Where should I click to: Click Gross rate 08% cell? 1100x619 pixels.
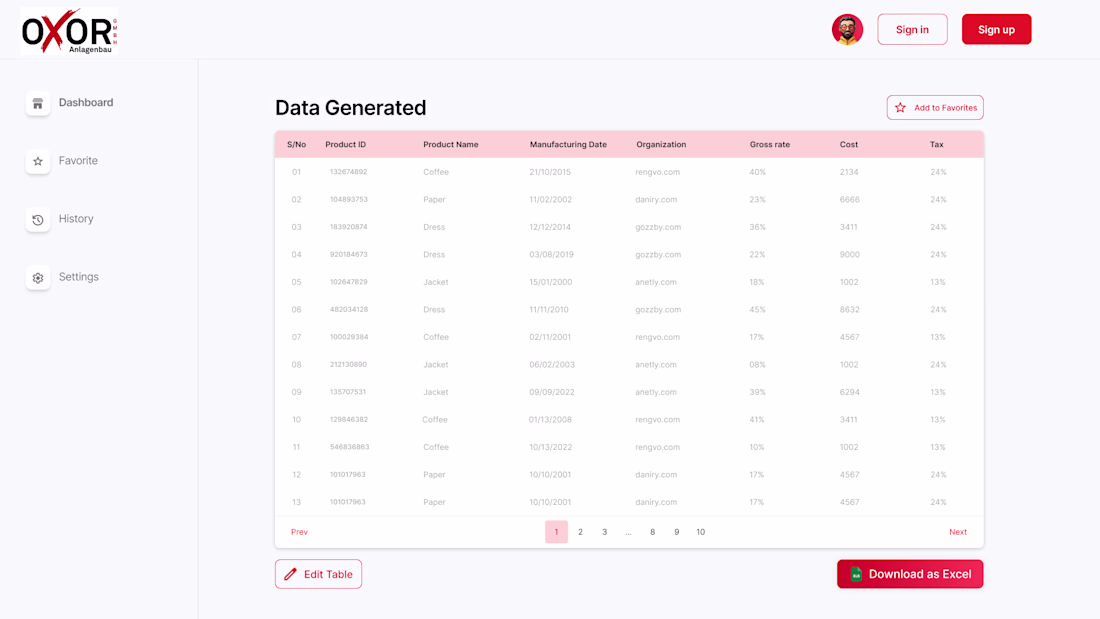(x=757, y=365)
